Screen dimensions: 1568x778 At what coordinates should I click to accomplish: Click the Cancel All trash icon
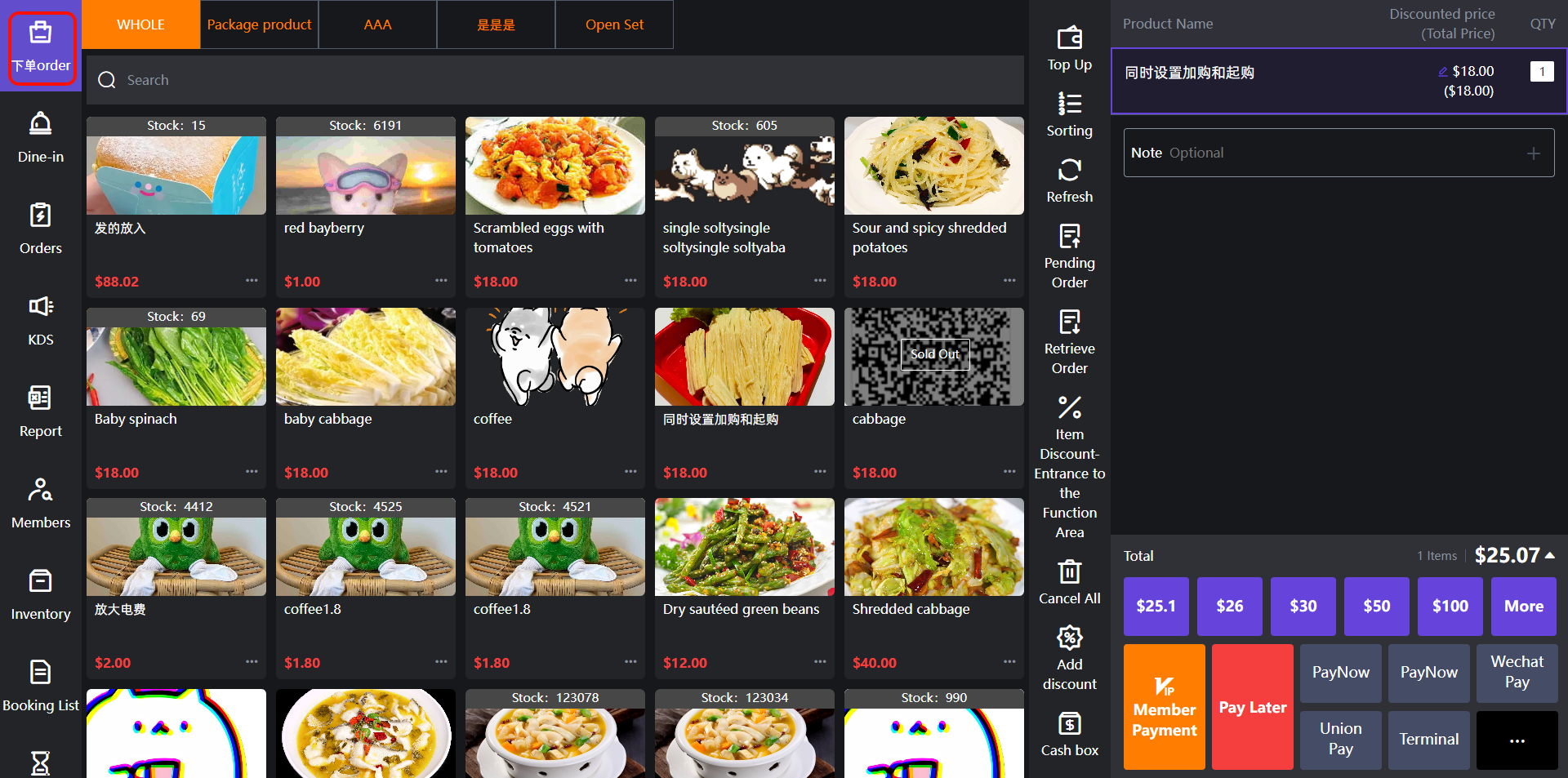click(x=1069, y=571)
